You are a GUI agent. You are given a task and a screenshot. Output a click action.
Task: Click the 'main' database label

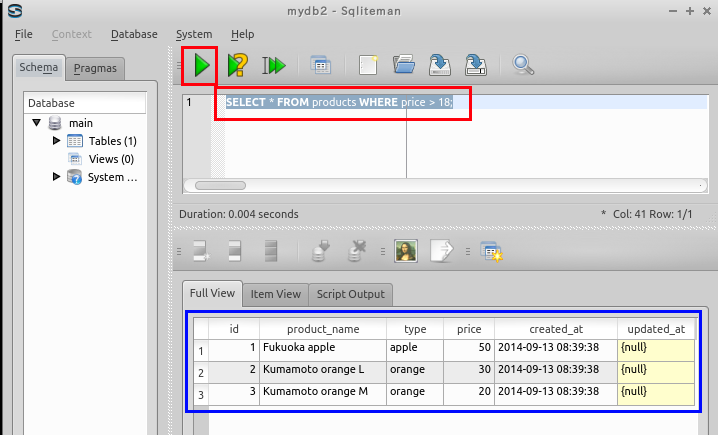click(81, 123)
